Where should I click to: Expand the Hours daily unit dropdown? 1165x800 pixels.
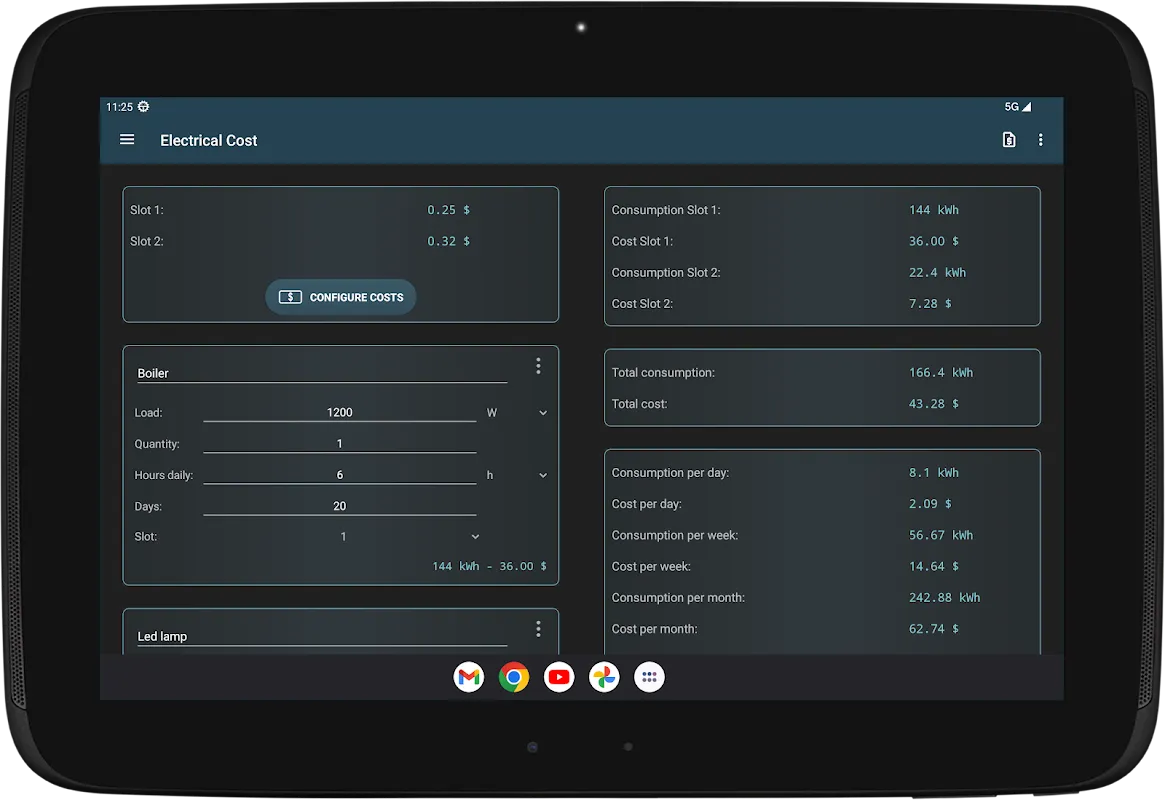(518, 475)
